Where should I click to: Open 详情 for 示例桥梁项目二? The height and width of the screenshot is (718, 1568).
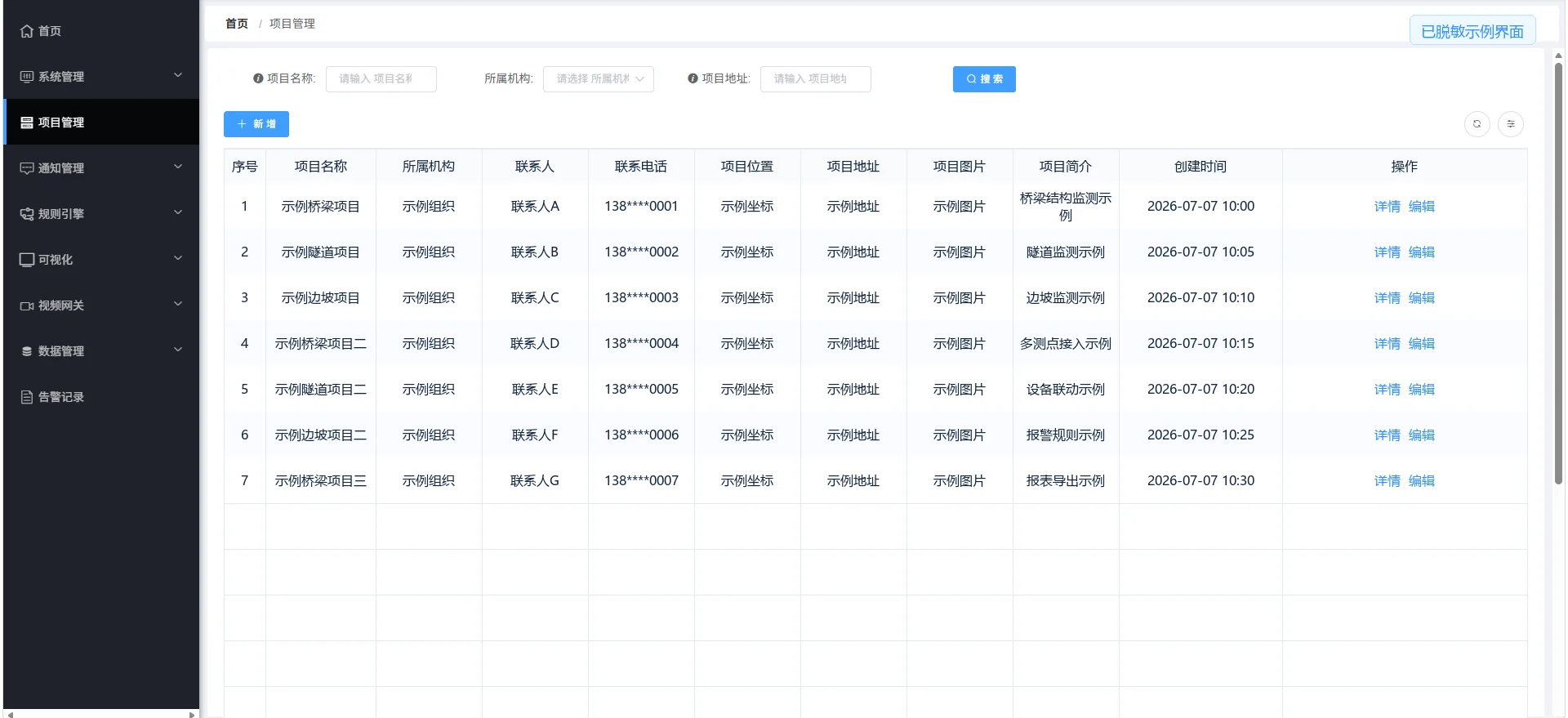pos(1387,344)
